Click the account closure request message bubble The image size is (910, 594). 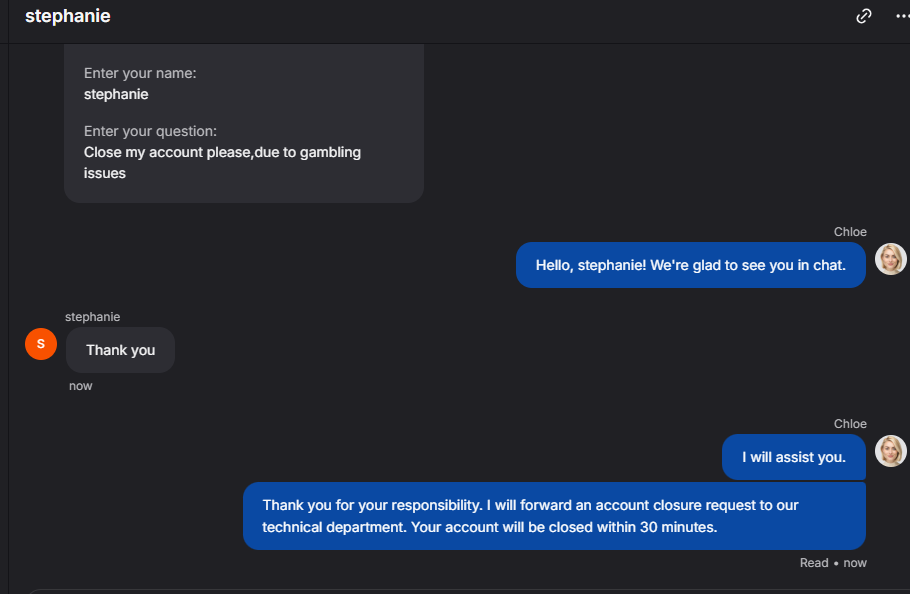pos(554,516)
